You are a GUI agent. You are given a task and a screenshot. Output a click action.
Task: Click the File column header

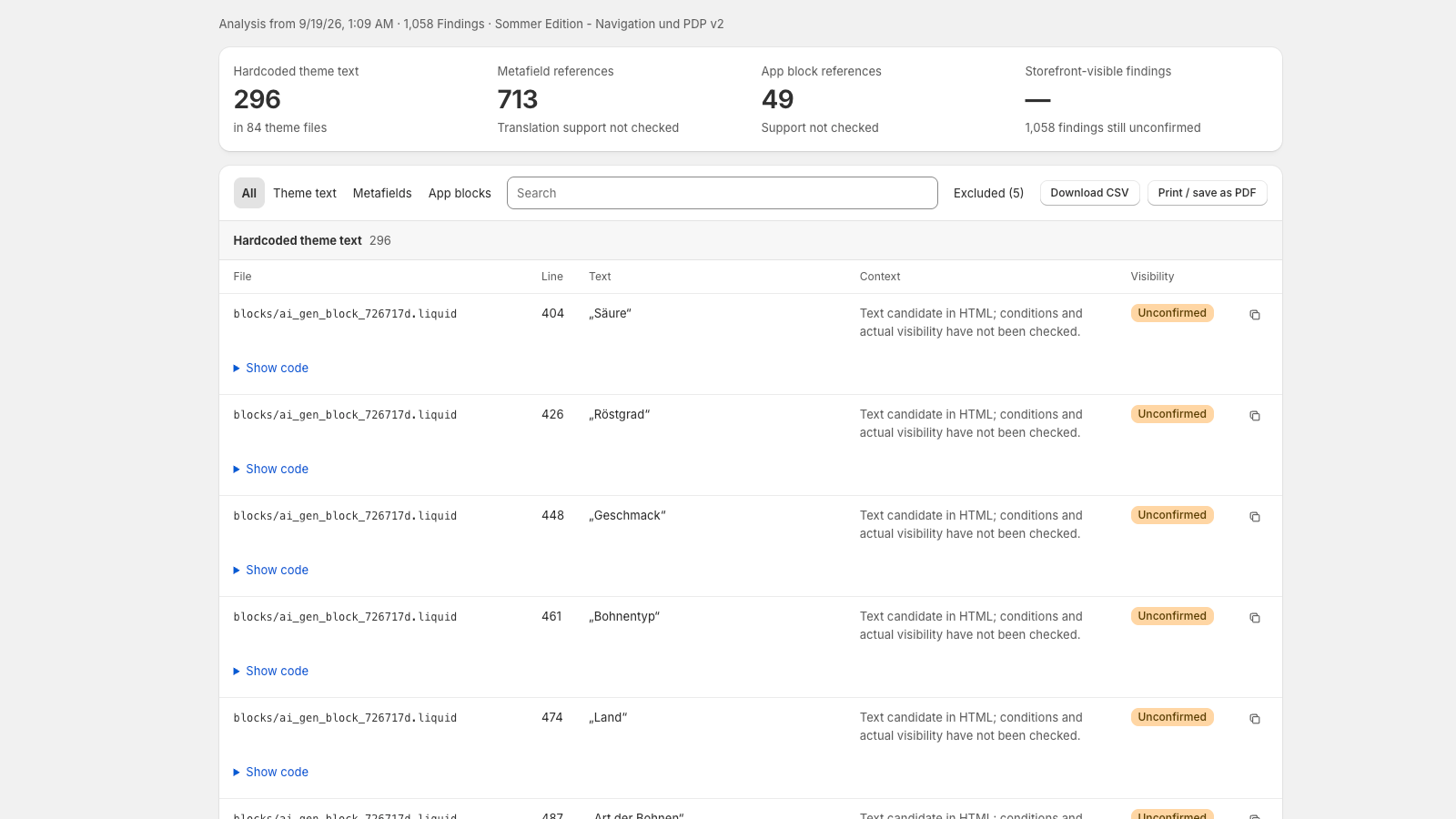pyautogui.click(x=242, y=277)
